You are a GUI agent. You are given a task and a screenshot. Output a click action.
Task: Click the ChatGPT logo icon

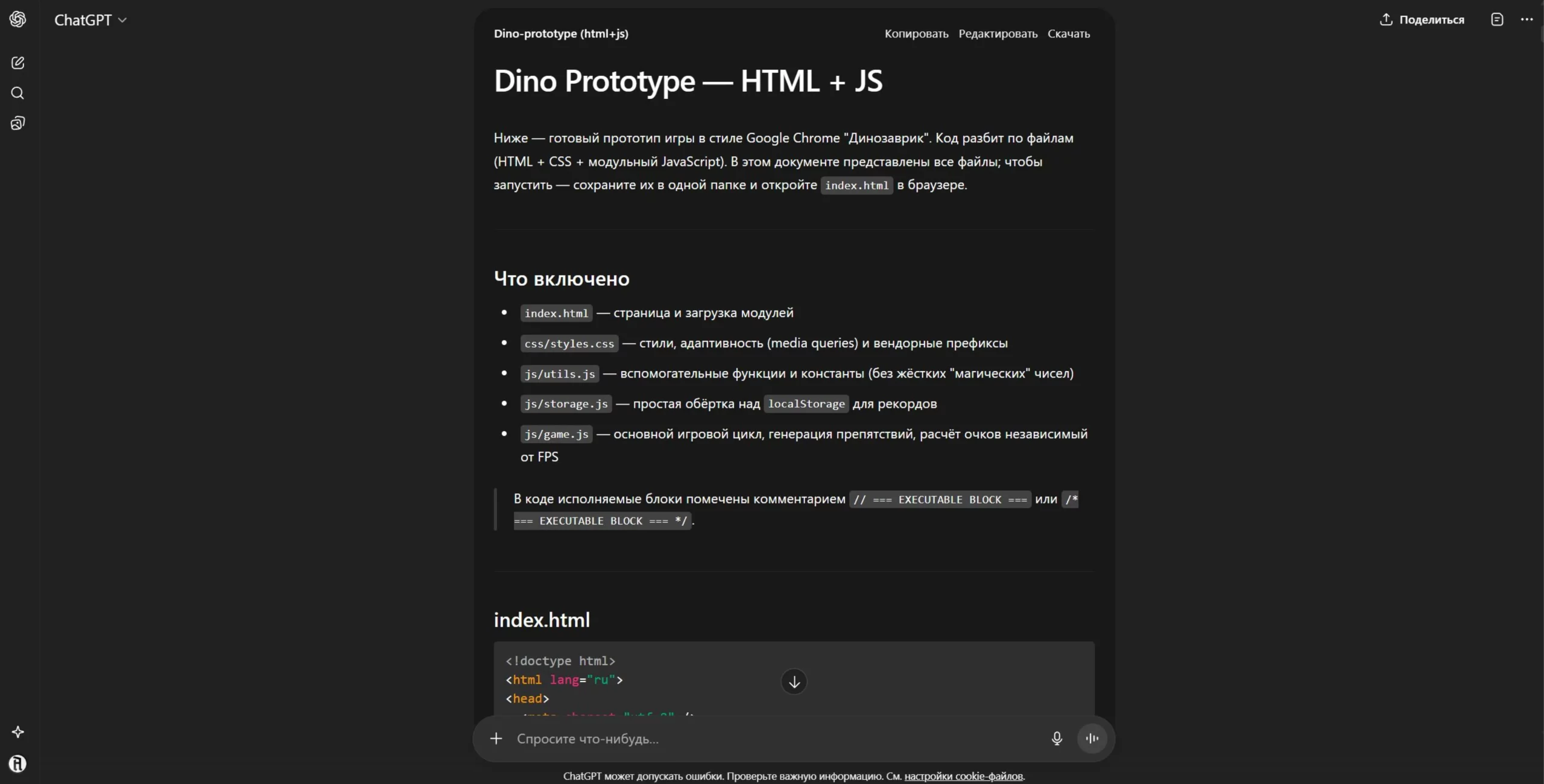(x=17, y=19)
